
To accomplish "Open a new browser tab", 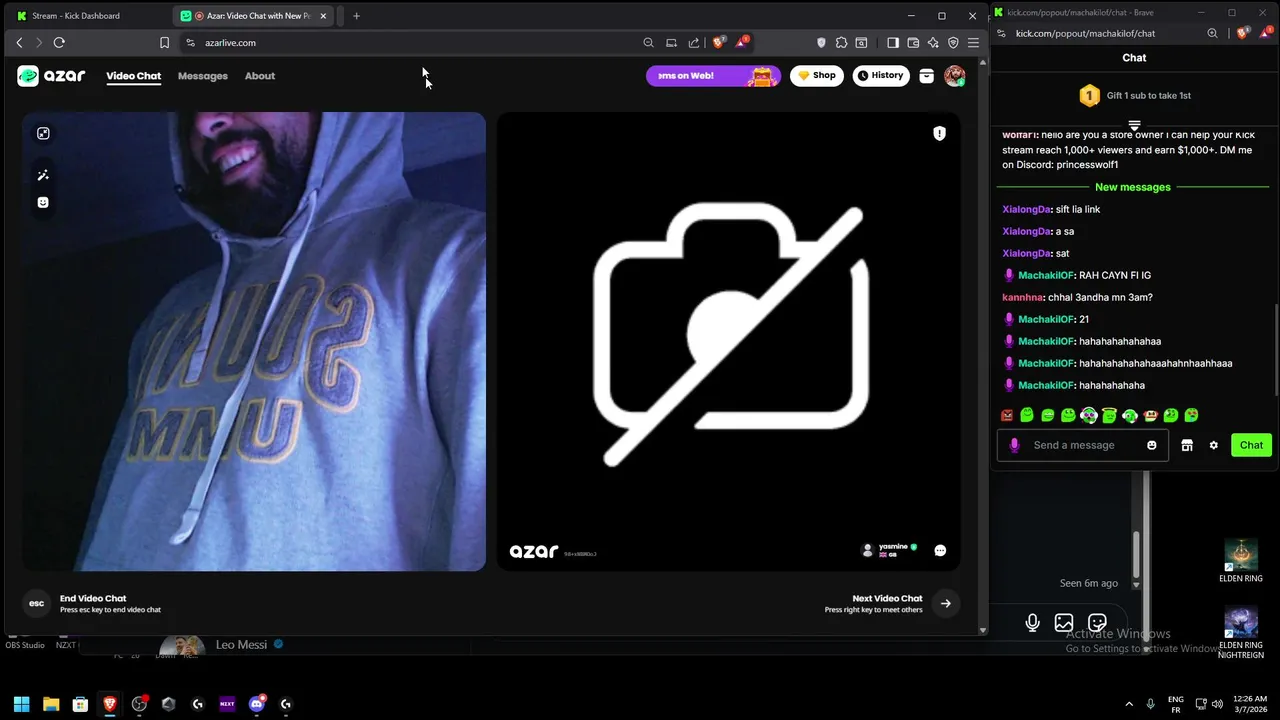I will coord(356,16).
